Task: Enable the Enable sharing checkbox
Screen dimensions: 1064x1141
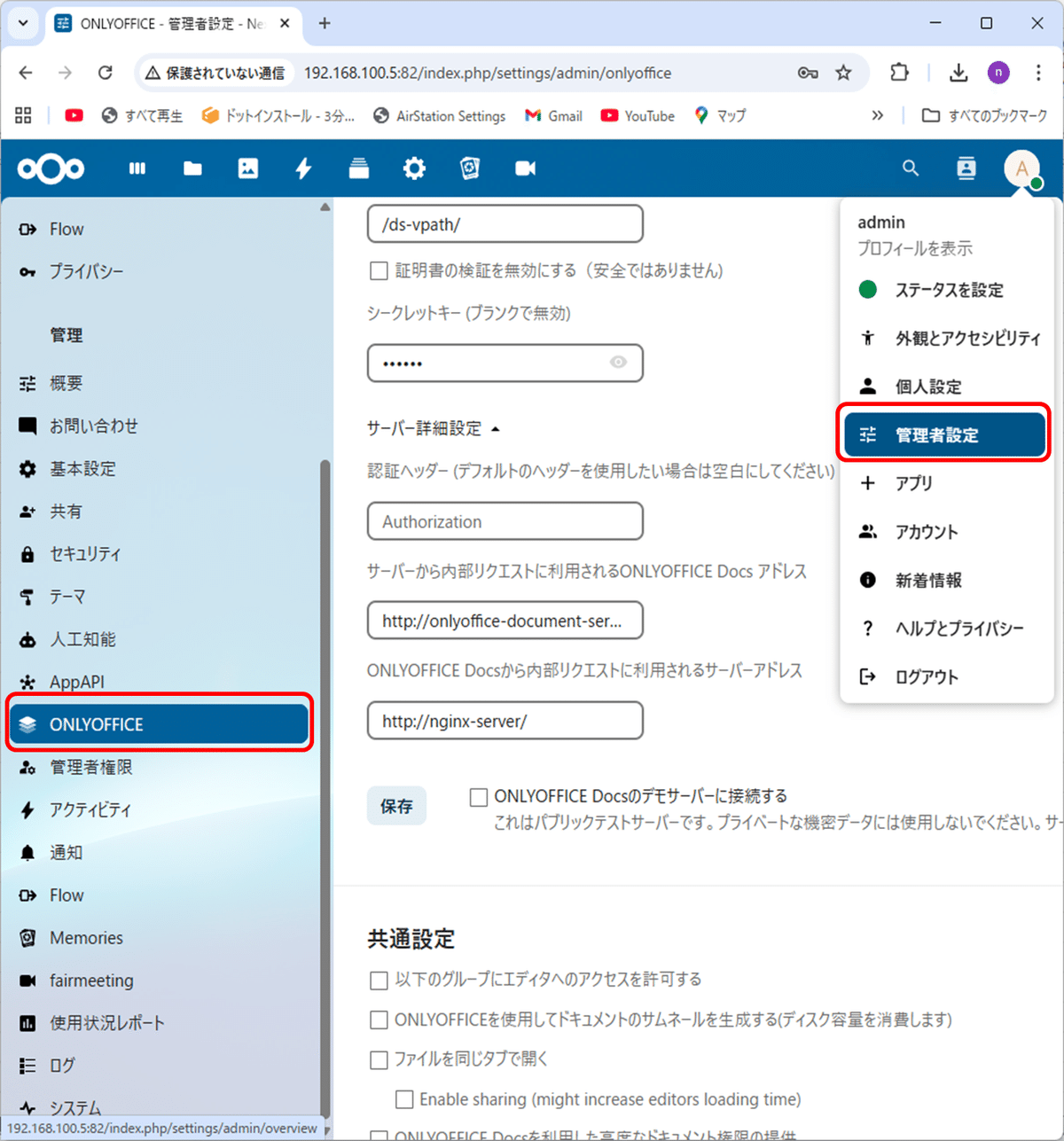Action: [x=404, y=1098]
